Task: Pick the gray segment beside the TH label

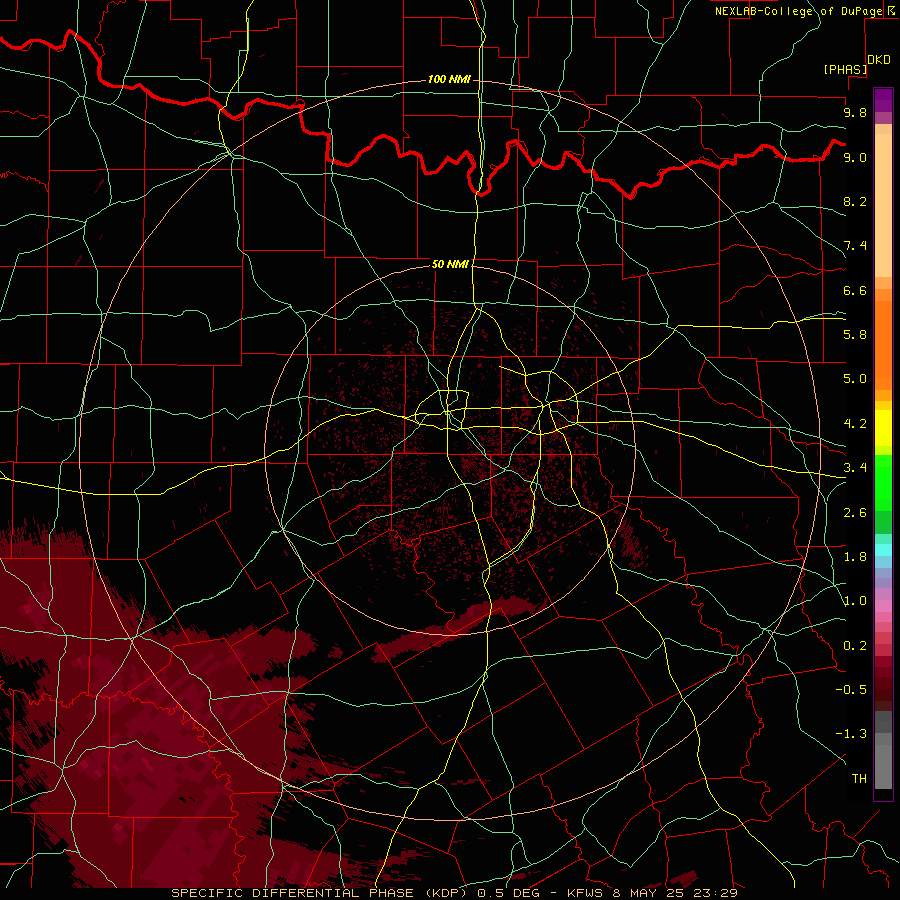Action: [x=883, y=767]
